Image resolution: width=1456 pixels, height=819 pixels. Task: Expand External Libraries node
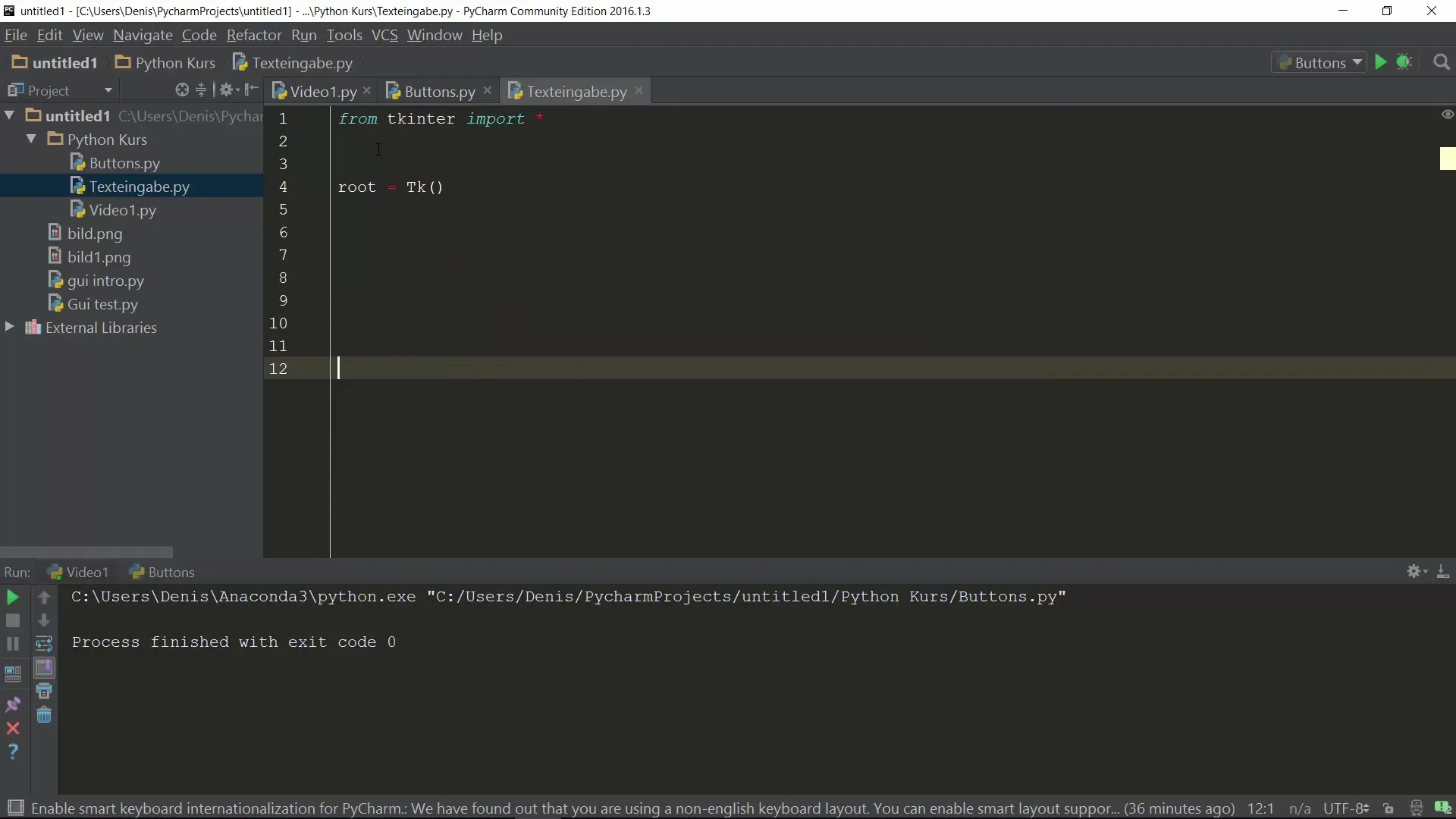(9, 327)
